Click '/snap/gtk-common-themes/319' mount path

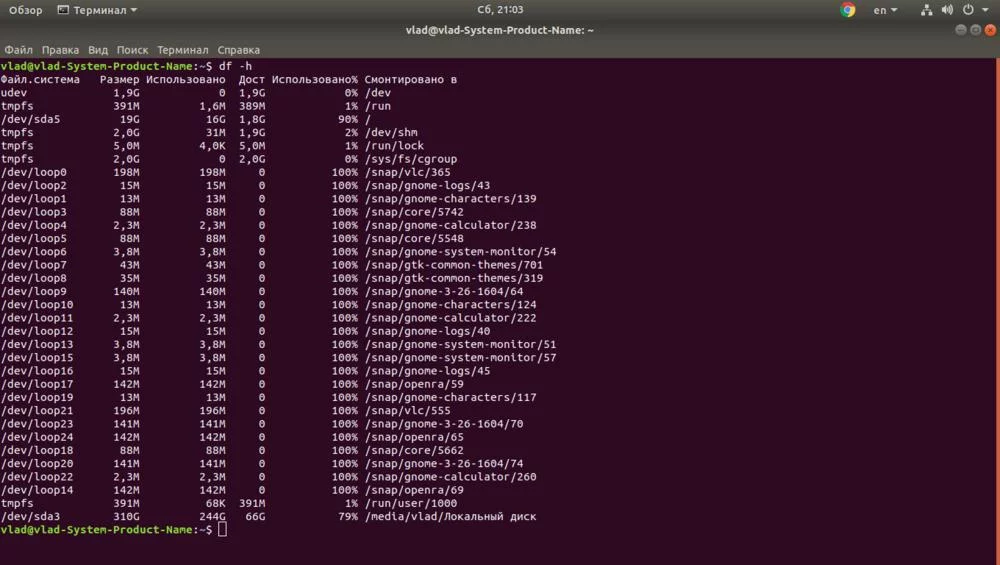click(x=453, y=278)
